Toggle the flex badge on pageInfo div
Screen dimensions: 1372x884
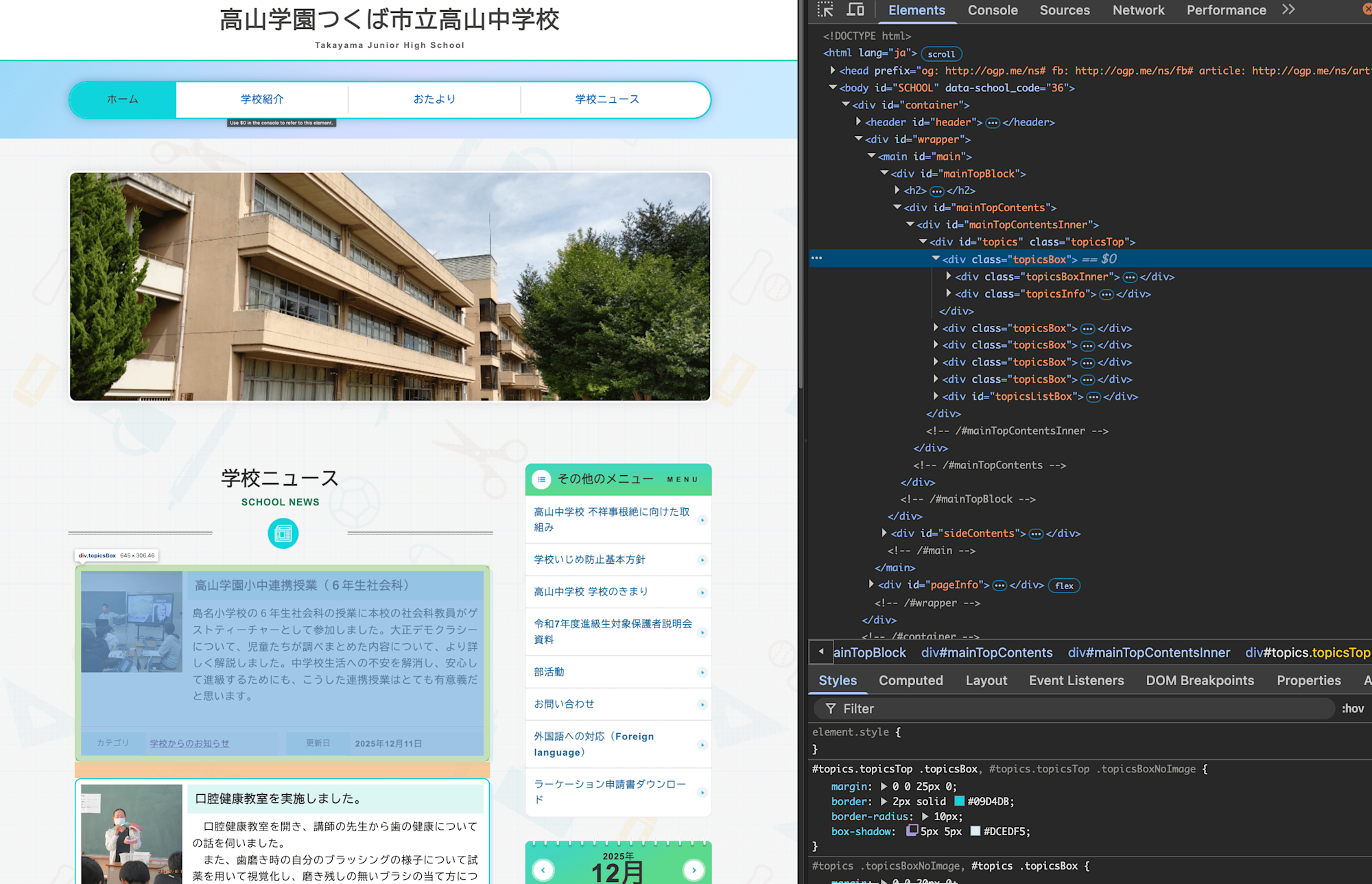pos(1064,586)
